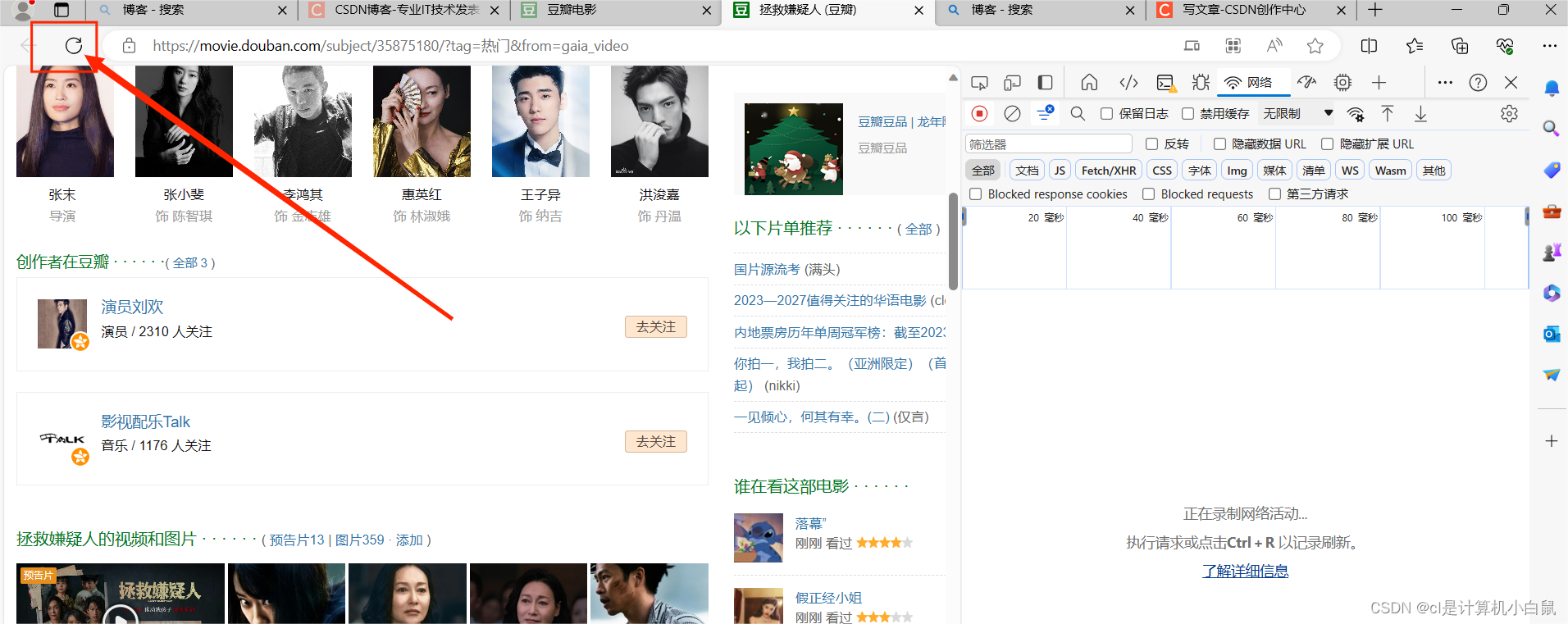Image resolution: width=1568 pixels, height=624 pixels.
Task: Check 隐藏扩展 URL option
Action: [x=1327, y=144]
